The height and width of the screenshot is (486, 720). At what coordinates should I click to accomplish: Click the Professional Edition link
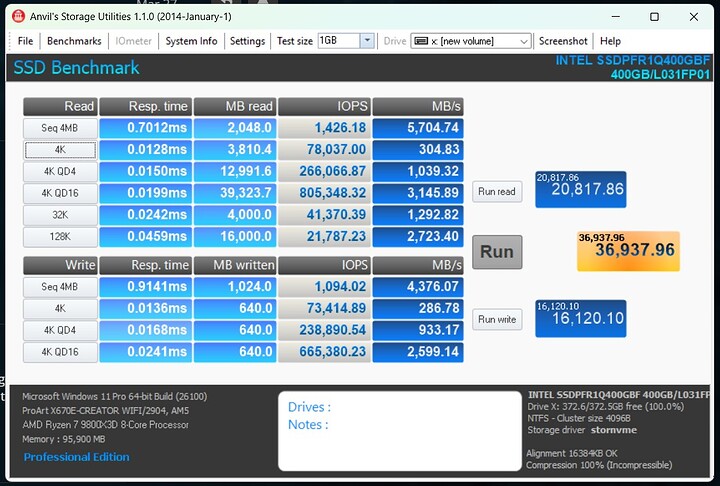coord(77,457)
